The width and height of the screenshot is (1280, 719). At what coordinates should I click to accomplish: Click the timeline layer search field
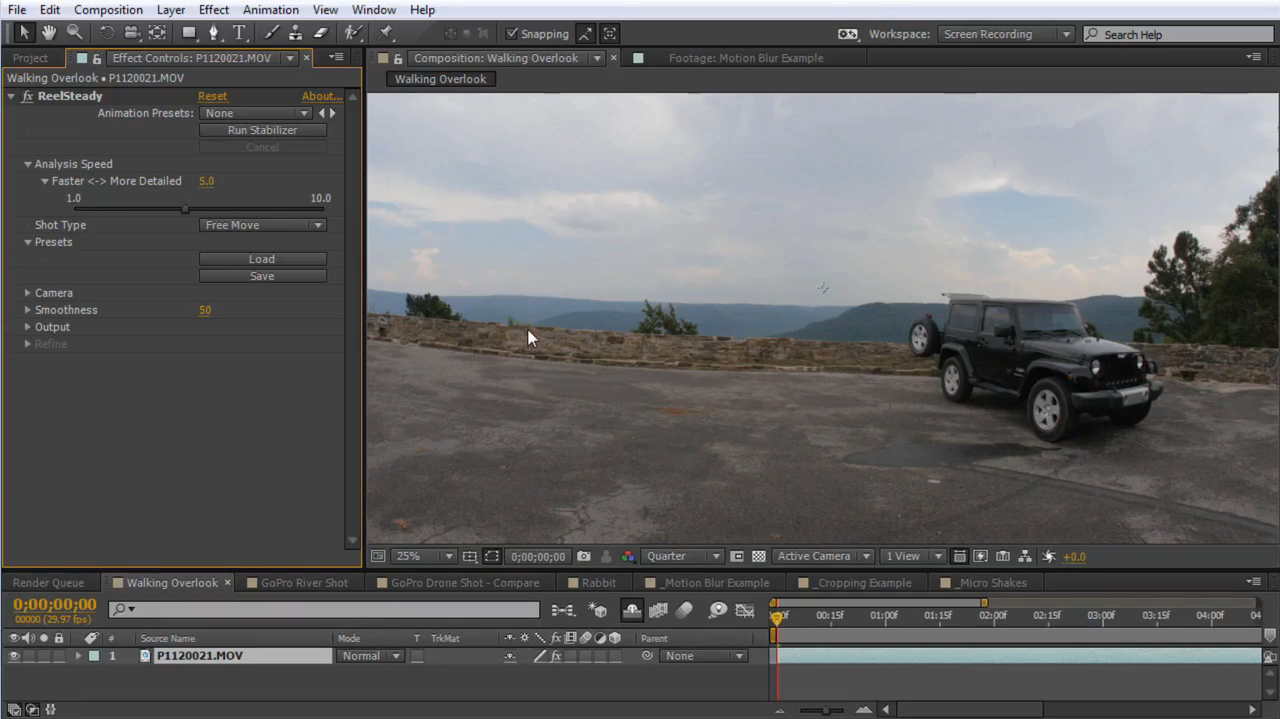pos(325,609)
